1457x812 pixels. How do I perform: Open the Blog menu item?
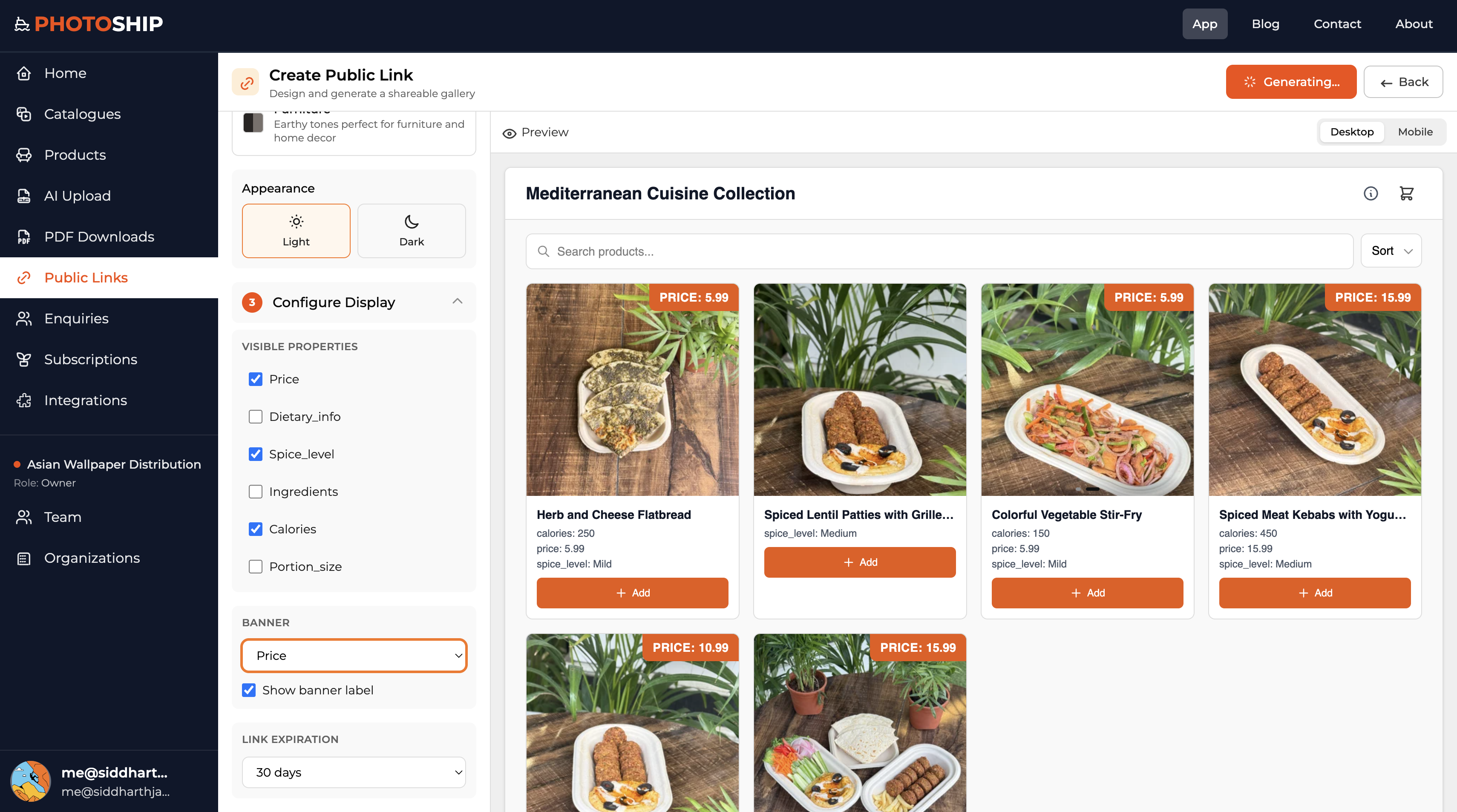click(x=1265, y=24)
